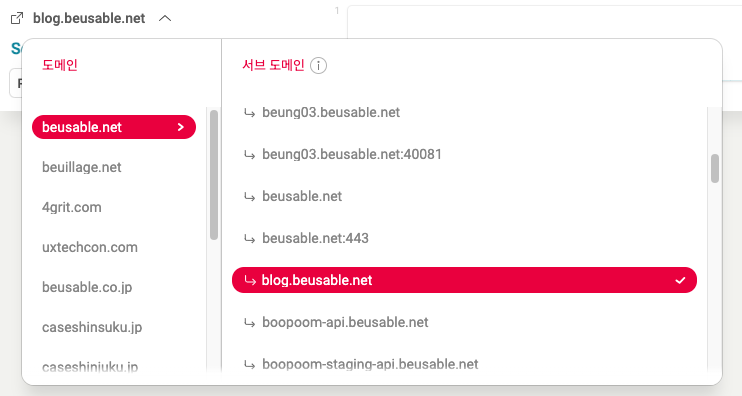Screen dimensions: 742x396
Task: Click the arrow icon beside boopoom-api.beusable.net
Action: pos(249,323)
